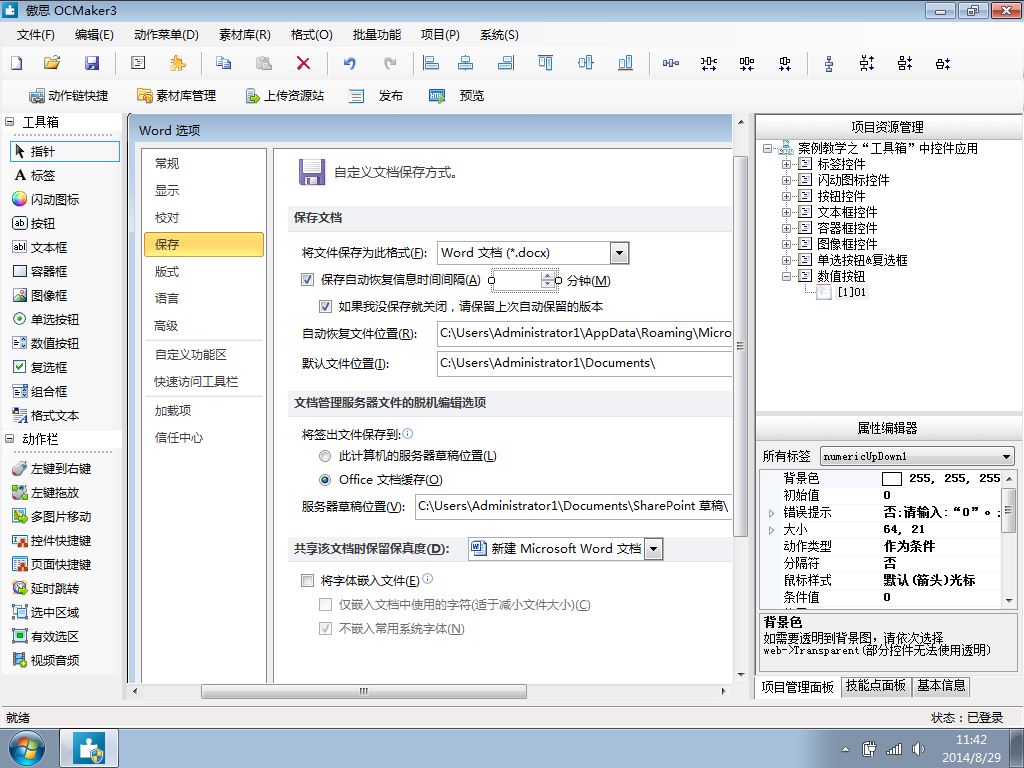Screen dimensions: 1024x768
Task: Click the 默认文件位置 path input field
Action: [x=584, y=363]
